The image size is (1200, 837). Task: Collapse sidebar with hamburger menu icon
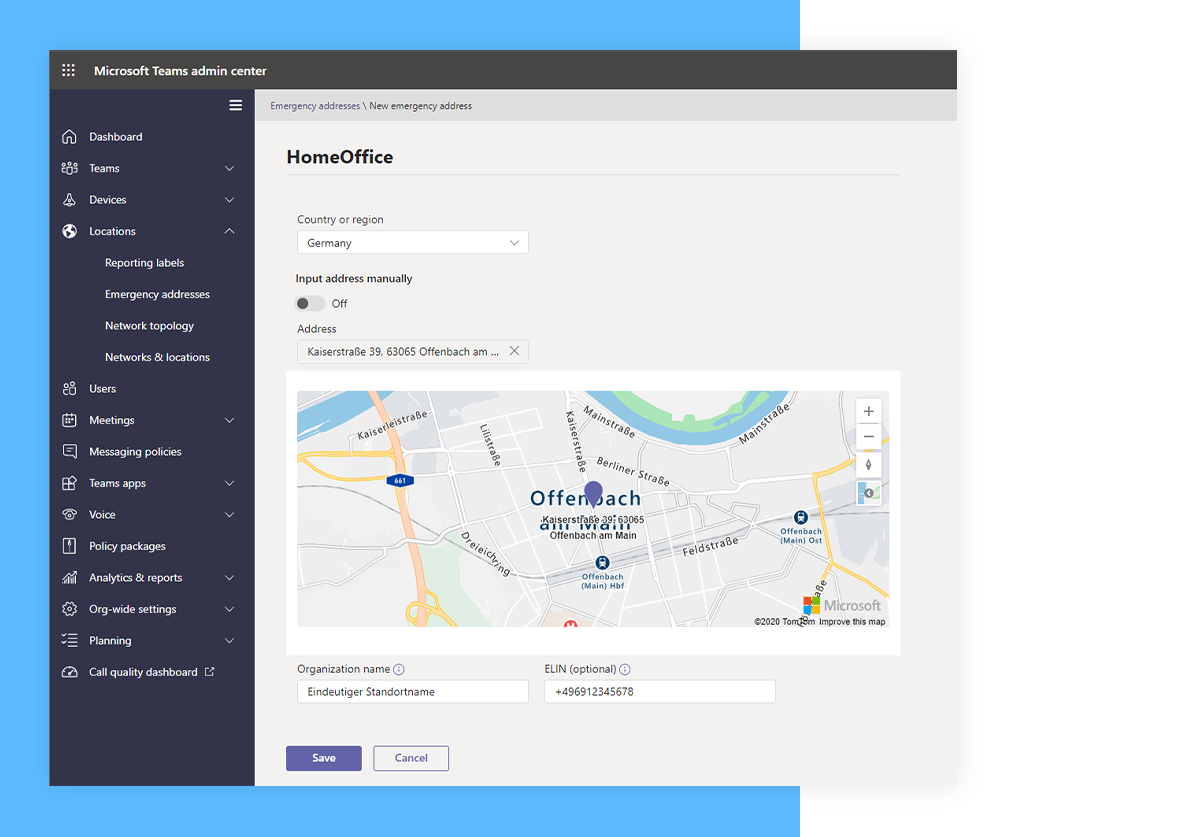pyautogui.click(x=235, y=105)
